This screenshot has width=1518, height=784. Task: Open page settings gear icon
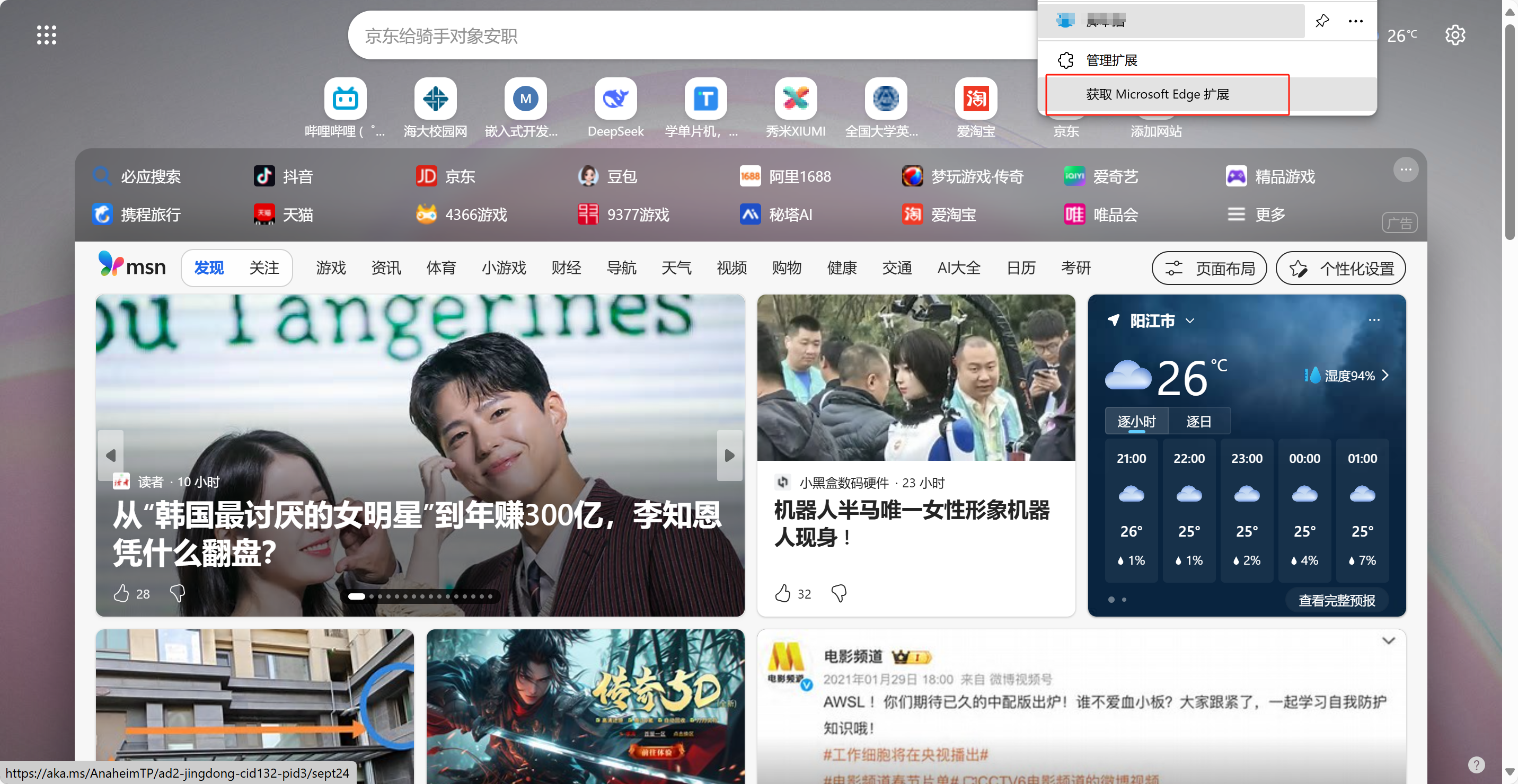1454,35
